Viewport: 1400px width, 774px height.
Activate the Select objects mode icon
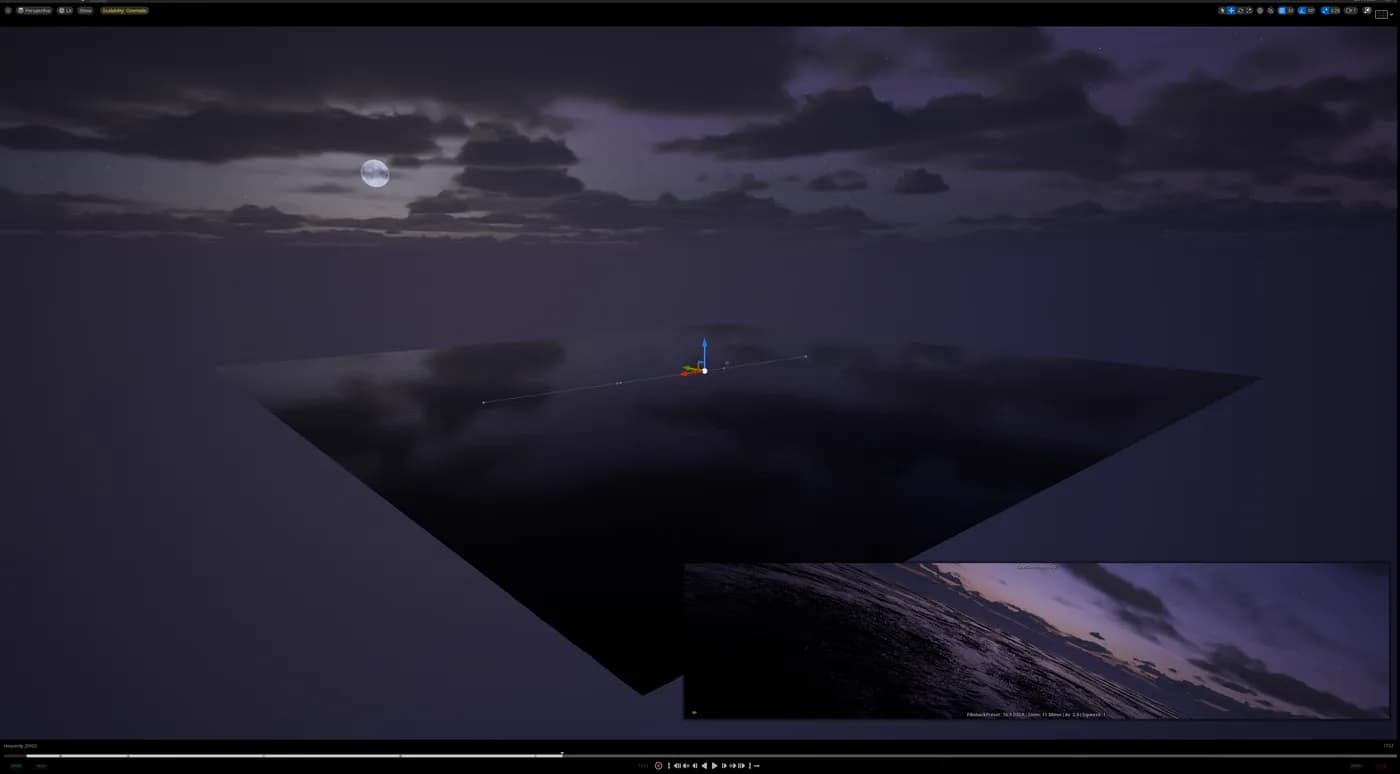coord(1222,10)
